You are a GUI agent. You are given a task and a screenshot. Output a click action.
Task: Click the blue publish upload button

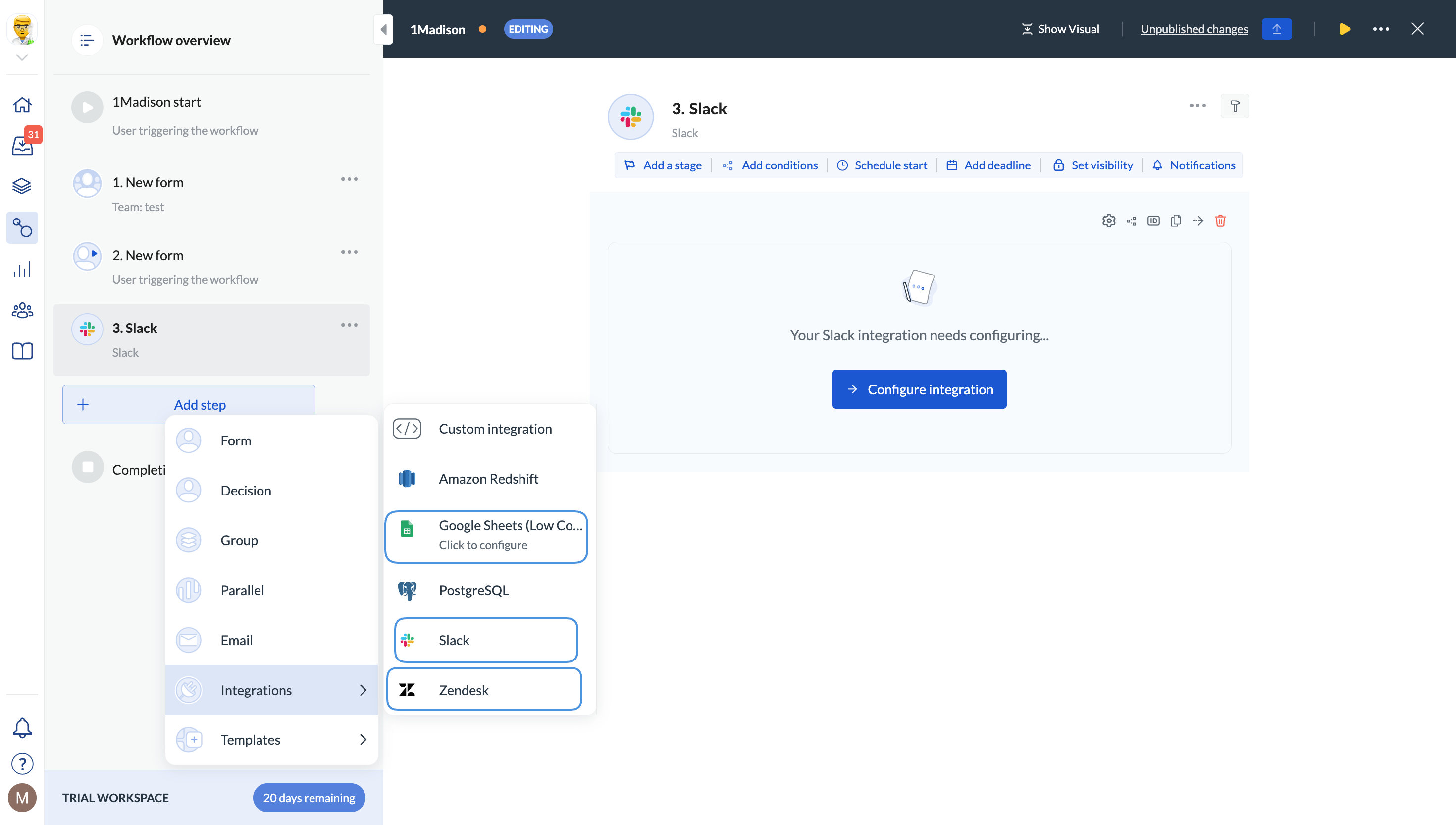[x=1277, y=29]
